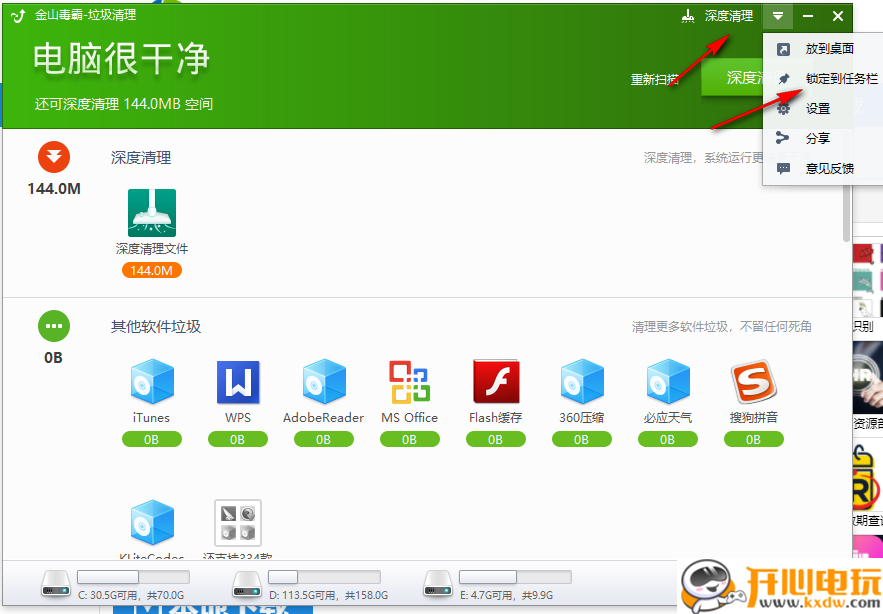Click the D: drive icon
Image resolution: width=883 pixels, height=614 pixels.
point(247,584)
